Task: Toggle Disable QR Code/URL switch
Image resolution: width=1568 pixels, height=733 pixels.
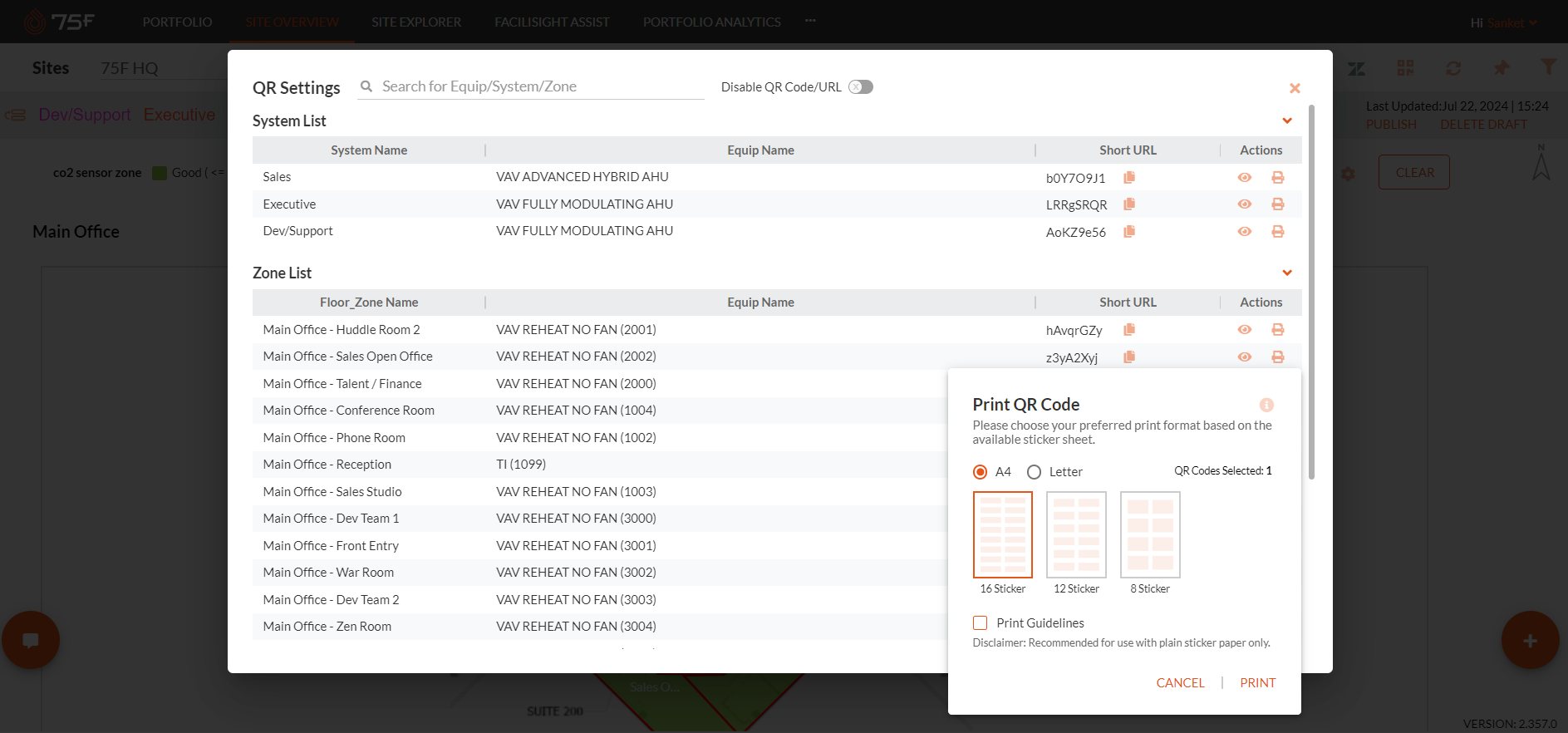Action: (x=861, y=87)
